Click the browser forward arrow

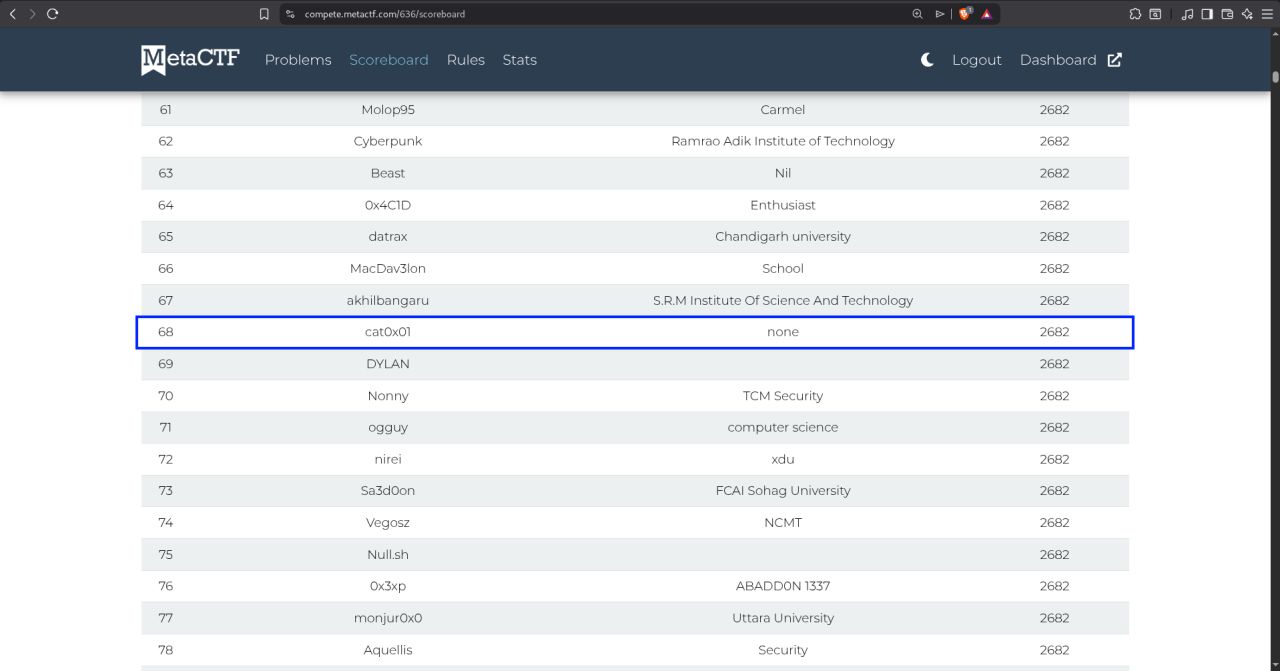click(32, 14)
